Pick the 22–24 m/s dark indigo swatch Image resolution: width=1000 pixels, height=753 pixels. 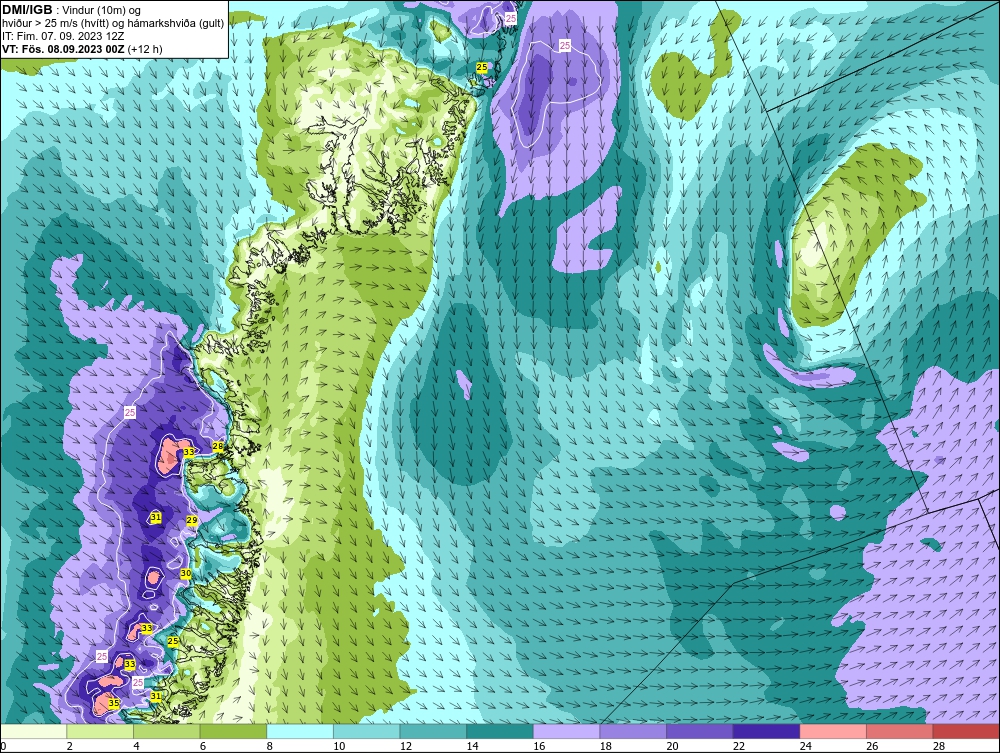[x=766, y=731]
